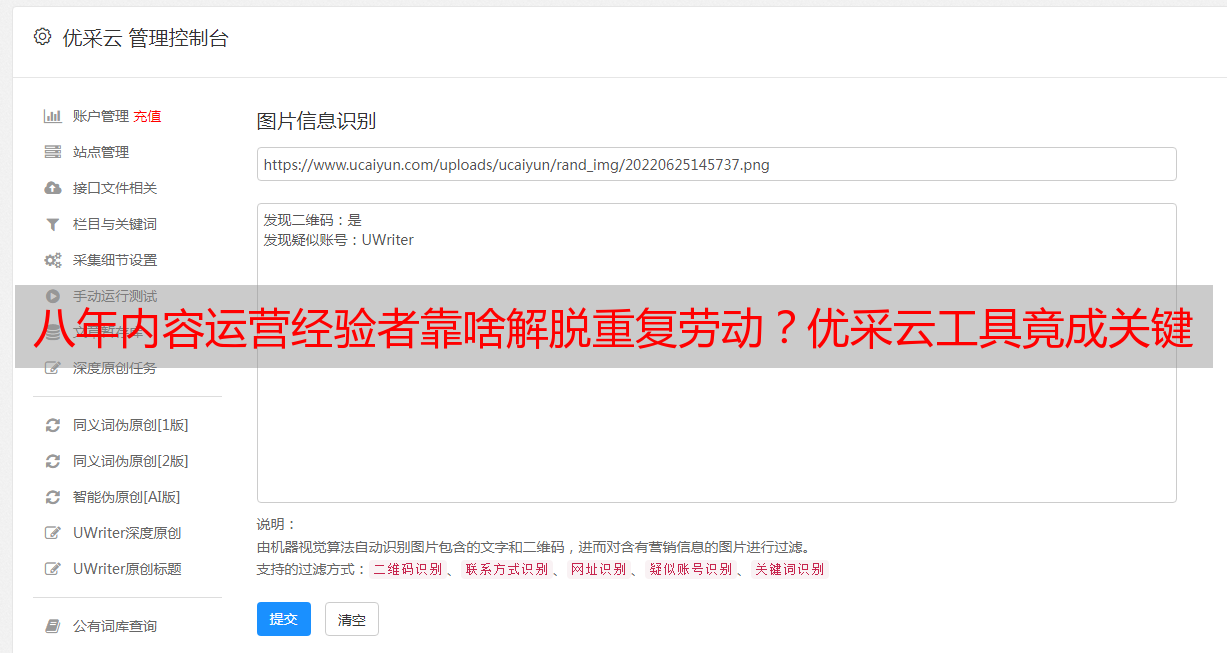
Task: Click the 说明： label
Action: coord(277,524)
